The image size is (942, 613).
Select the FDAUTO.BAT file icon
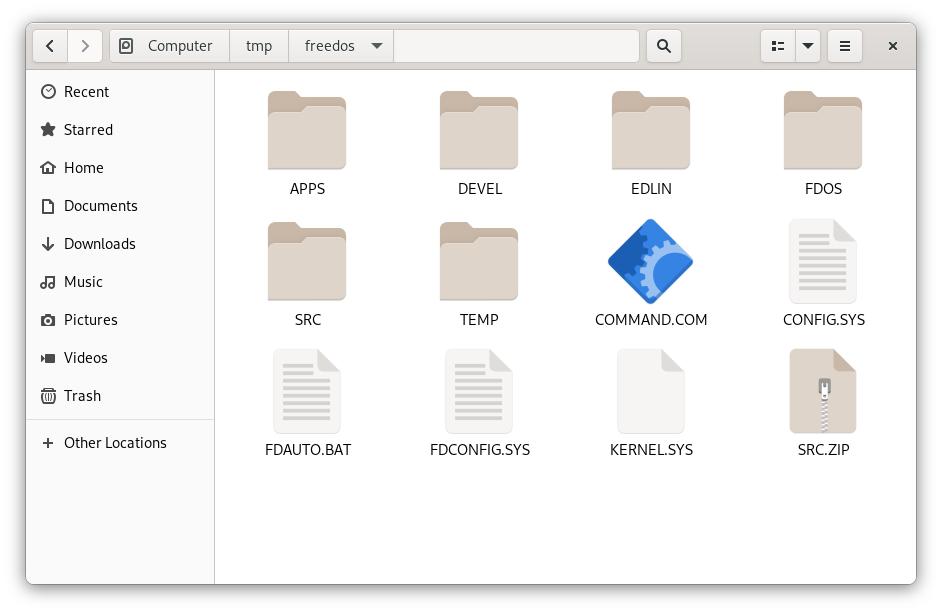coord(307,391)
